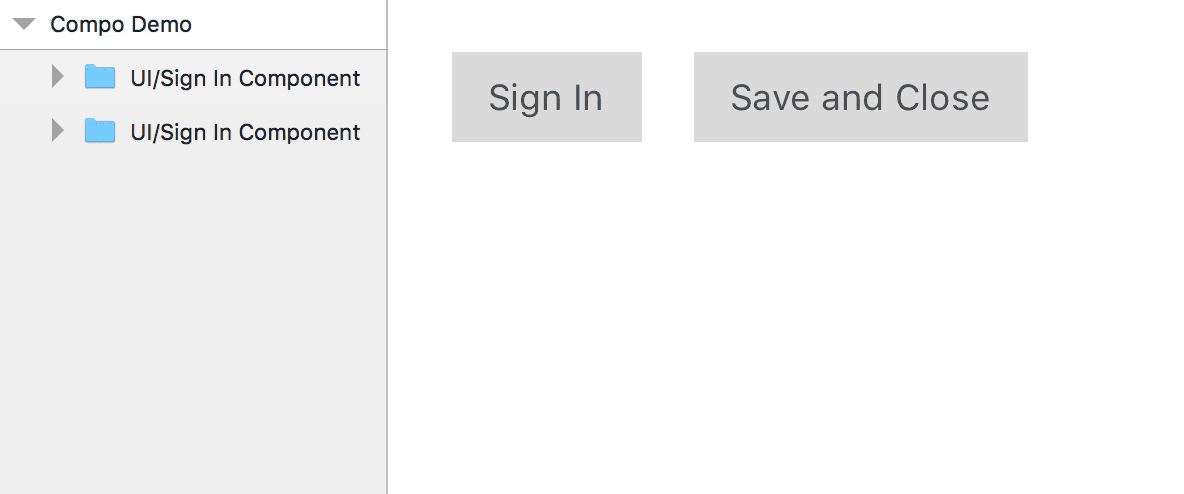Expand the lower UI/Sign In Component folder arrow

[x=57, y=131]
